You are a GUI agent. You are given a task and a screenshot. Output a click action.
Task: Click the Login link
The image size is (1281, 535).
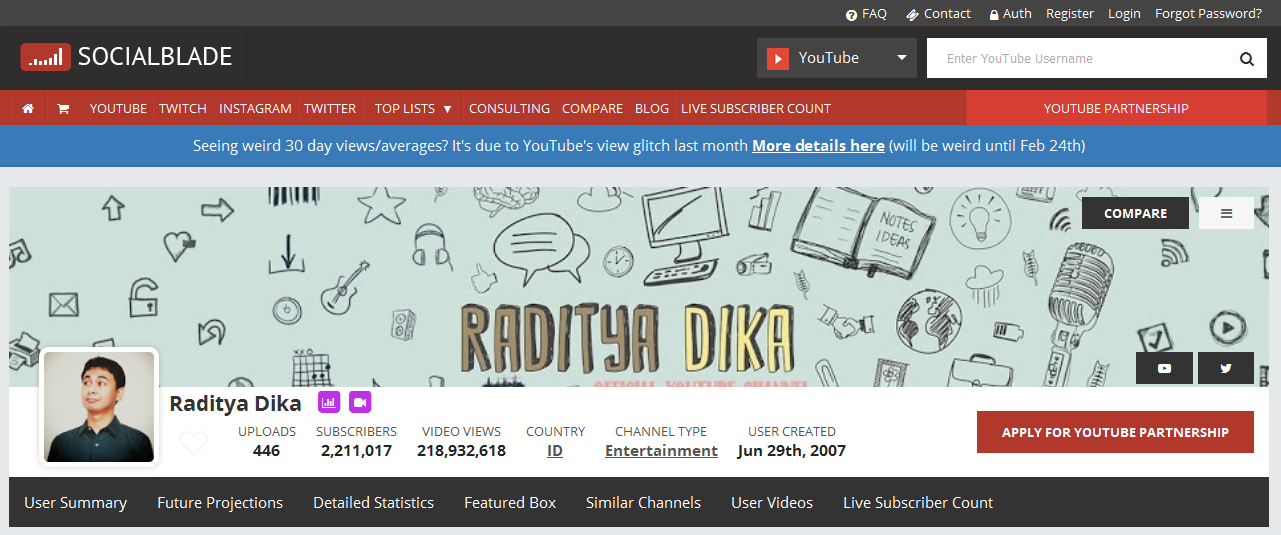tap(1124, 14)
